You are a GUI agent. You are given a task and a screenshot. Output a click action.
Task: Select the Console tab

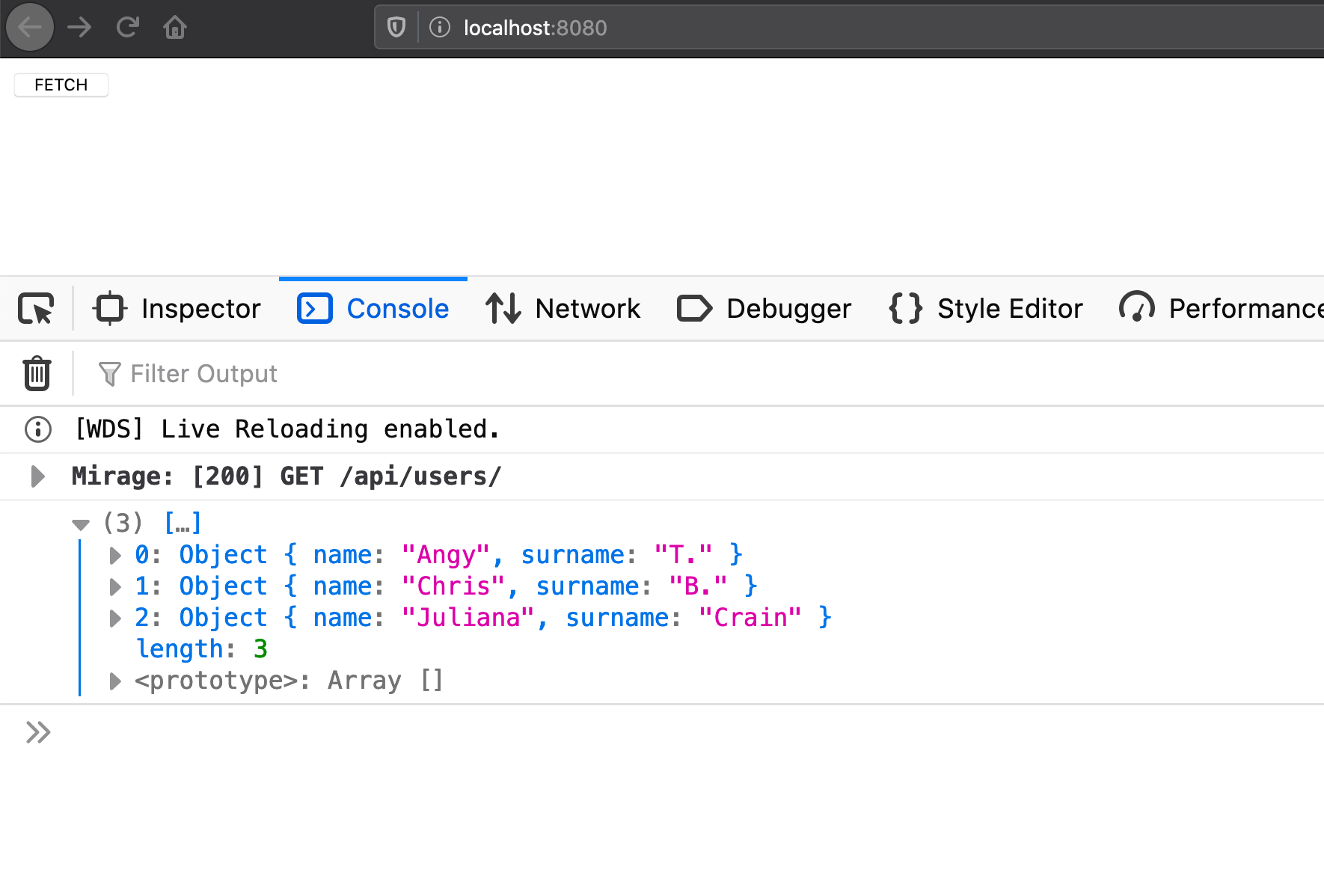click(x=373, y=308)
